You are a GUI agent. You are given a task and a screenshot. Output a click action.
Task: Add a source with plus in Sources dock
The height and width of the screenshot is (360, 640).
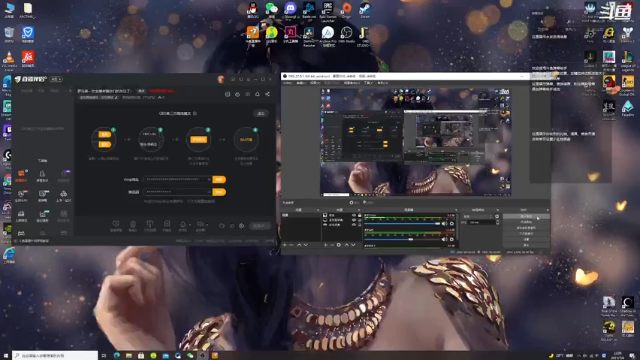click(x=326, y=245)
